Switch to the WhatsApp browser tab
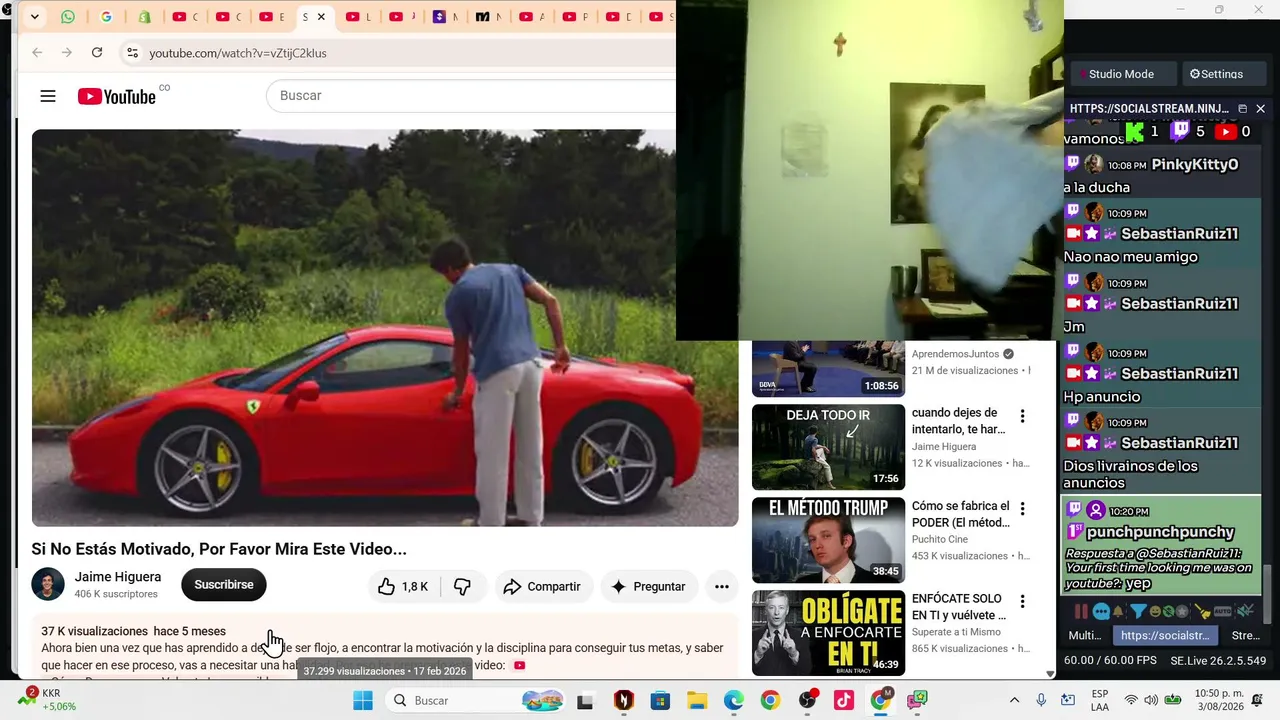The height and width of the screenshot is (720, 1280). tap(68, 17)
